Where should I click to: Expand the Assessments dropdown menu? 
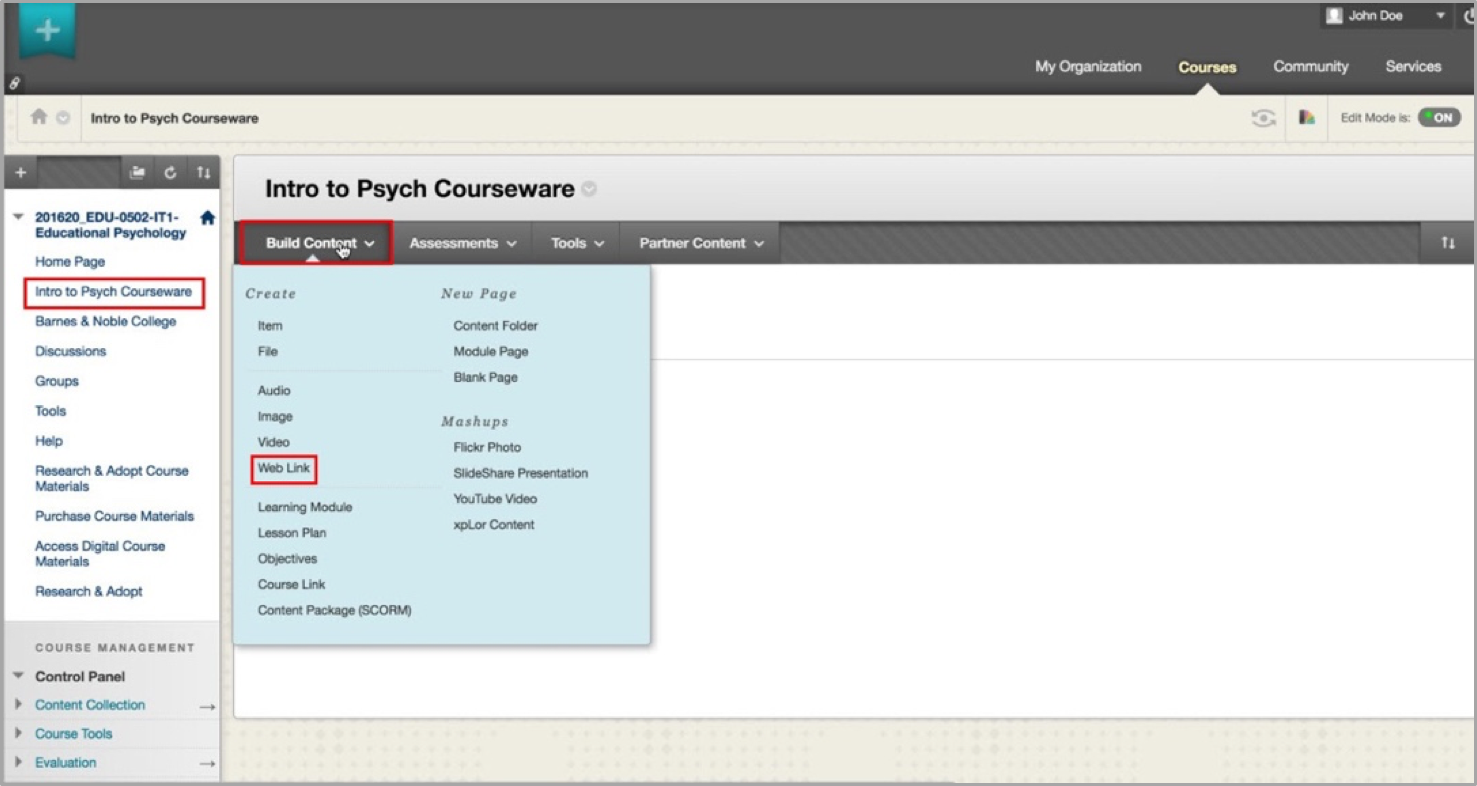pos(462,243)
